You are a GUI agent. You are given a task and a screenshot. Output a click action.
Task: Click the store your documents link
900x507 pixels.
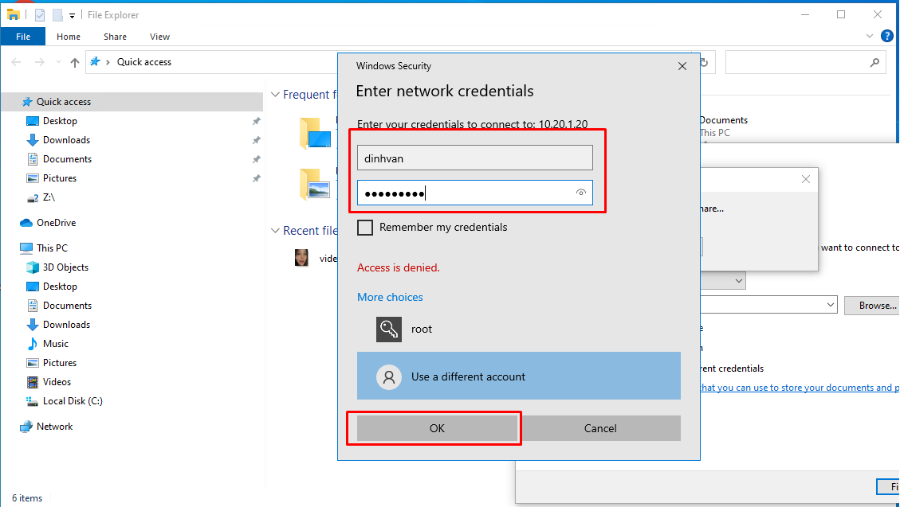pos(800,388)
